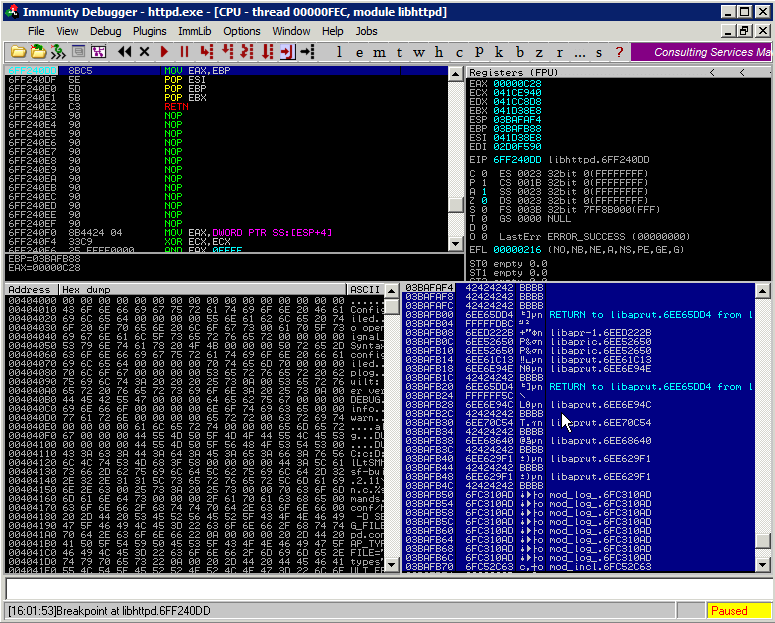Open Patches window via 'P' button
The height and width of the screenshot is (623, 775).
point(479,52)
